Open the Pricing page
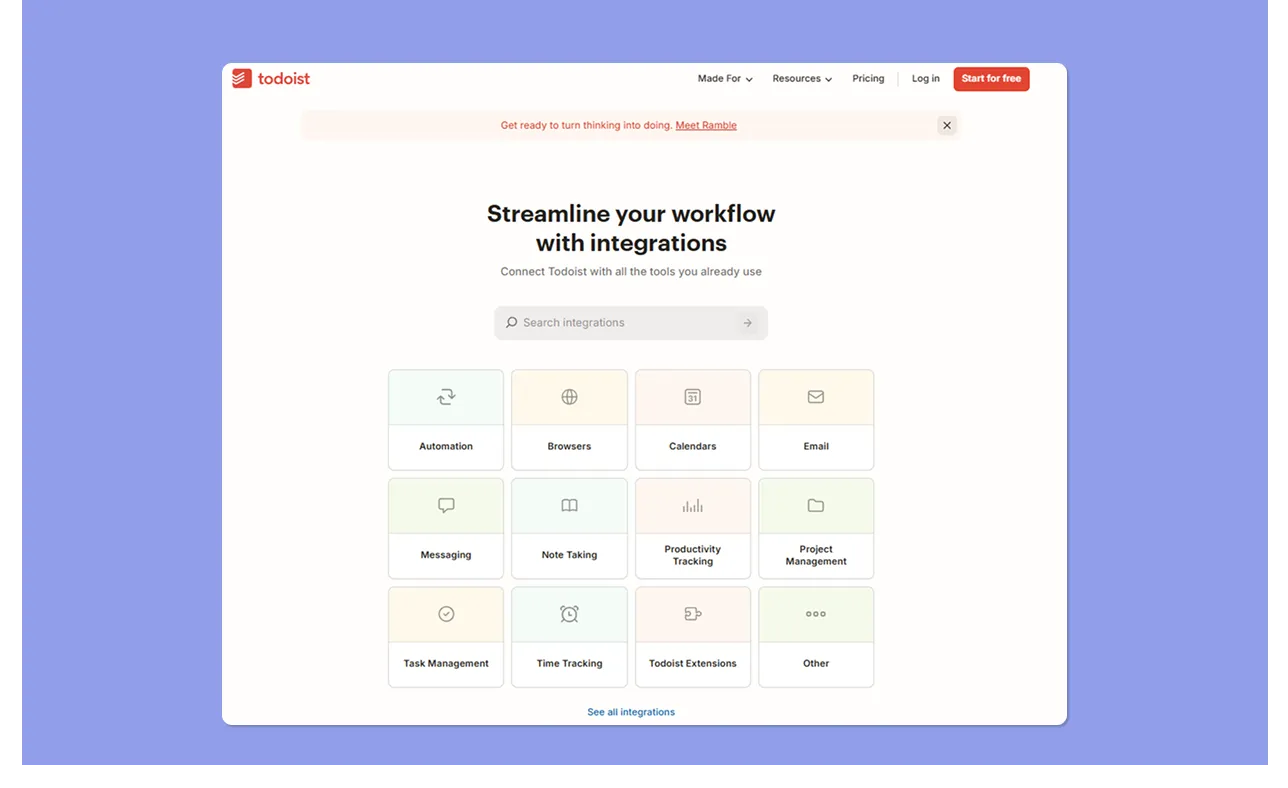Screen dimensions: 1288x788 pos(868,79)
